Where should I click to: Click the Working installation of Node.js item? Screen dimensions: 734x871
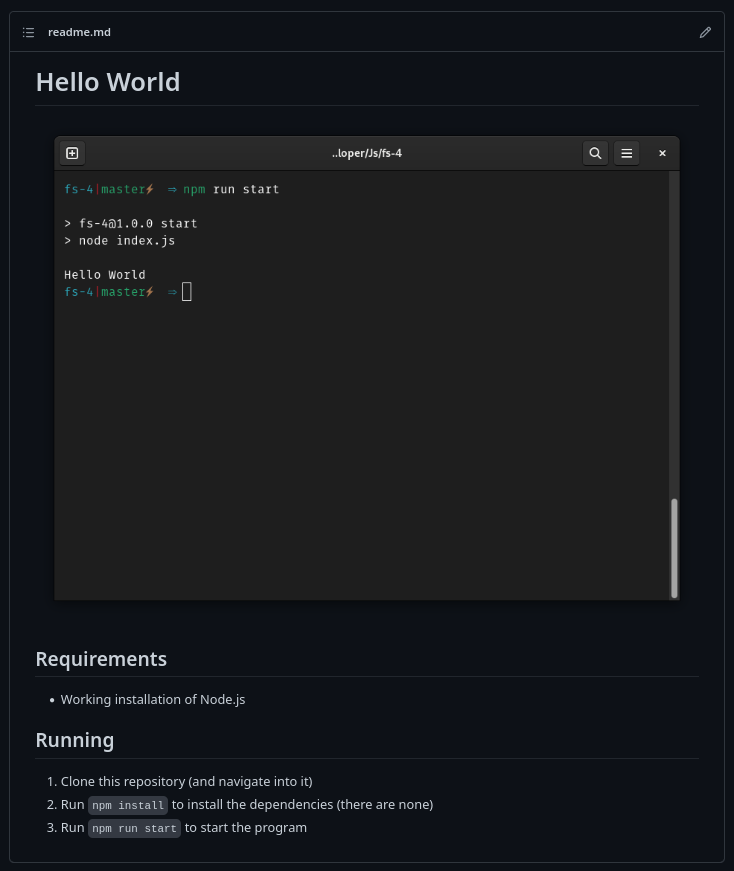[x=153, y=699]
